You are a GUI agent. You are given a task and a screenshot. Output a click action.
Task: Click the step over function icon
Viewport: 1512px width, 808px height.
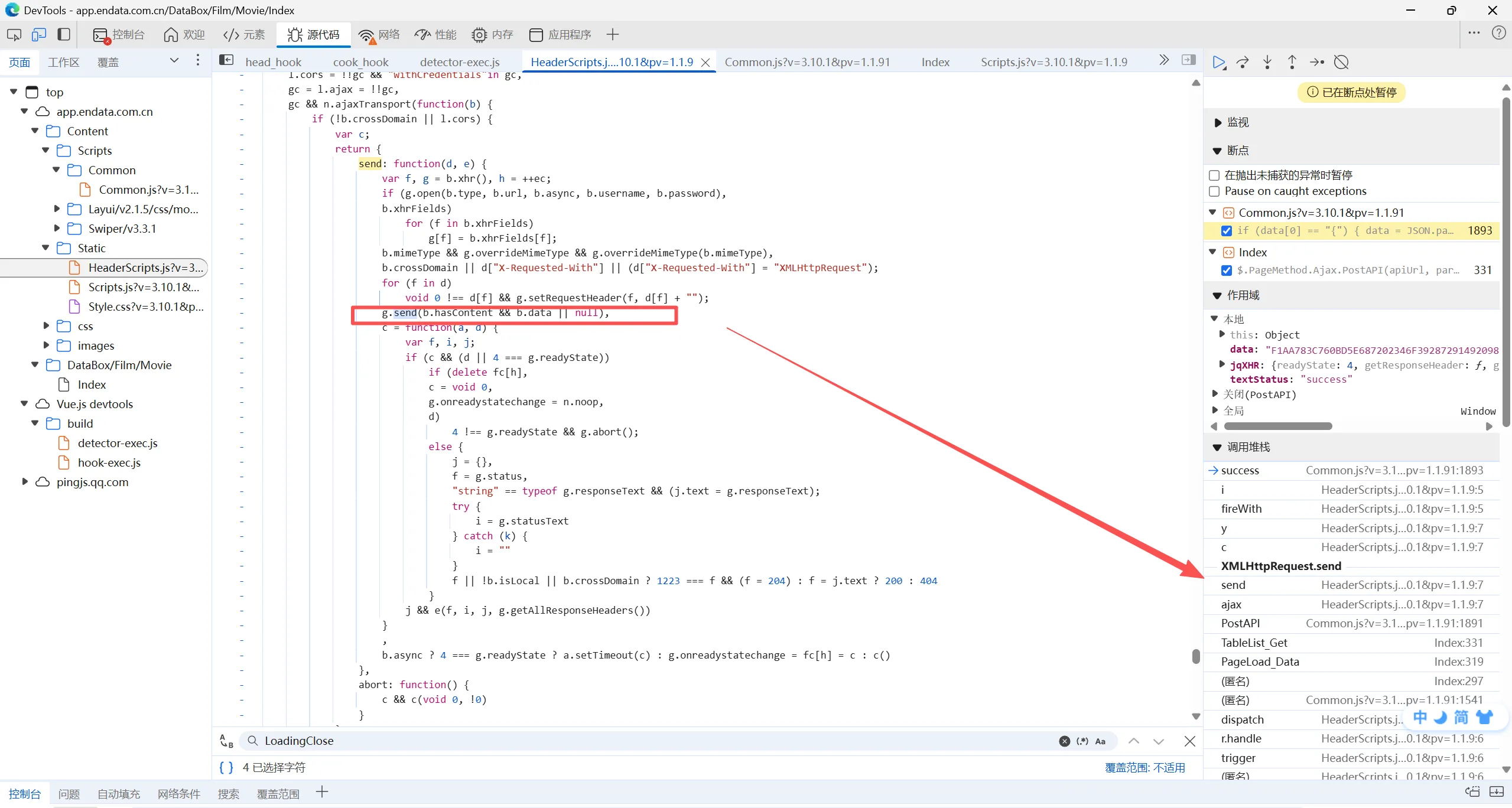(1243, 62)
